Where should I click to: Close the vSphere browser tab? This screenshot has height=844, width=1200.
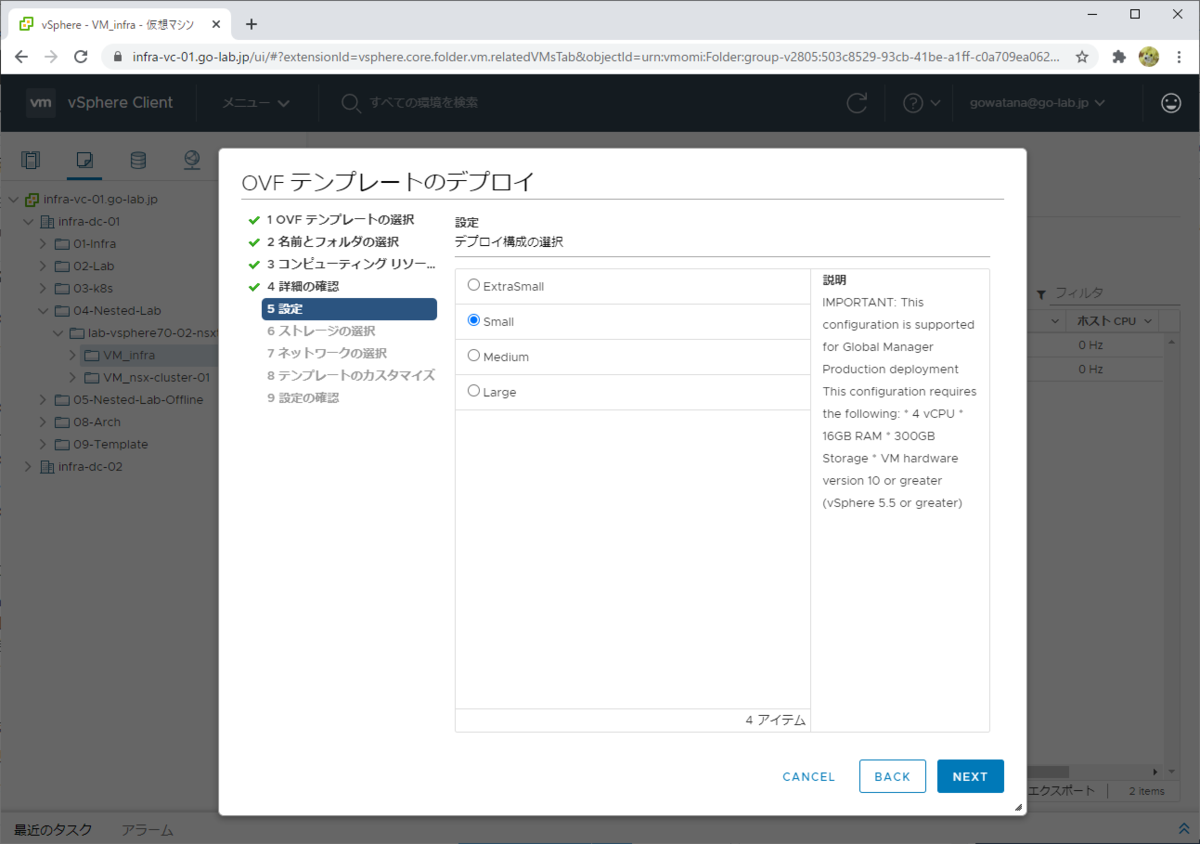click(214, 24)
